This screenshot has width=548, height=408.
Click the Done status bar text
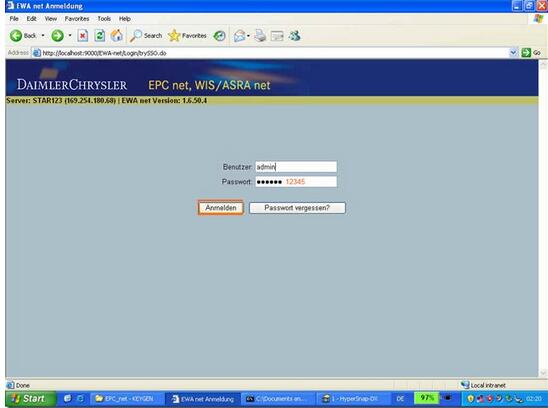[x=22, y=385]
